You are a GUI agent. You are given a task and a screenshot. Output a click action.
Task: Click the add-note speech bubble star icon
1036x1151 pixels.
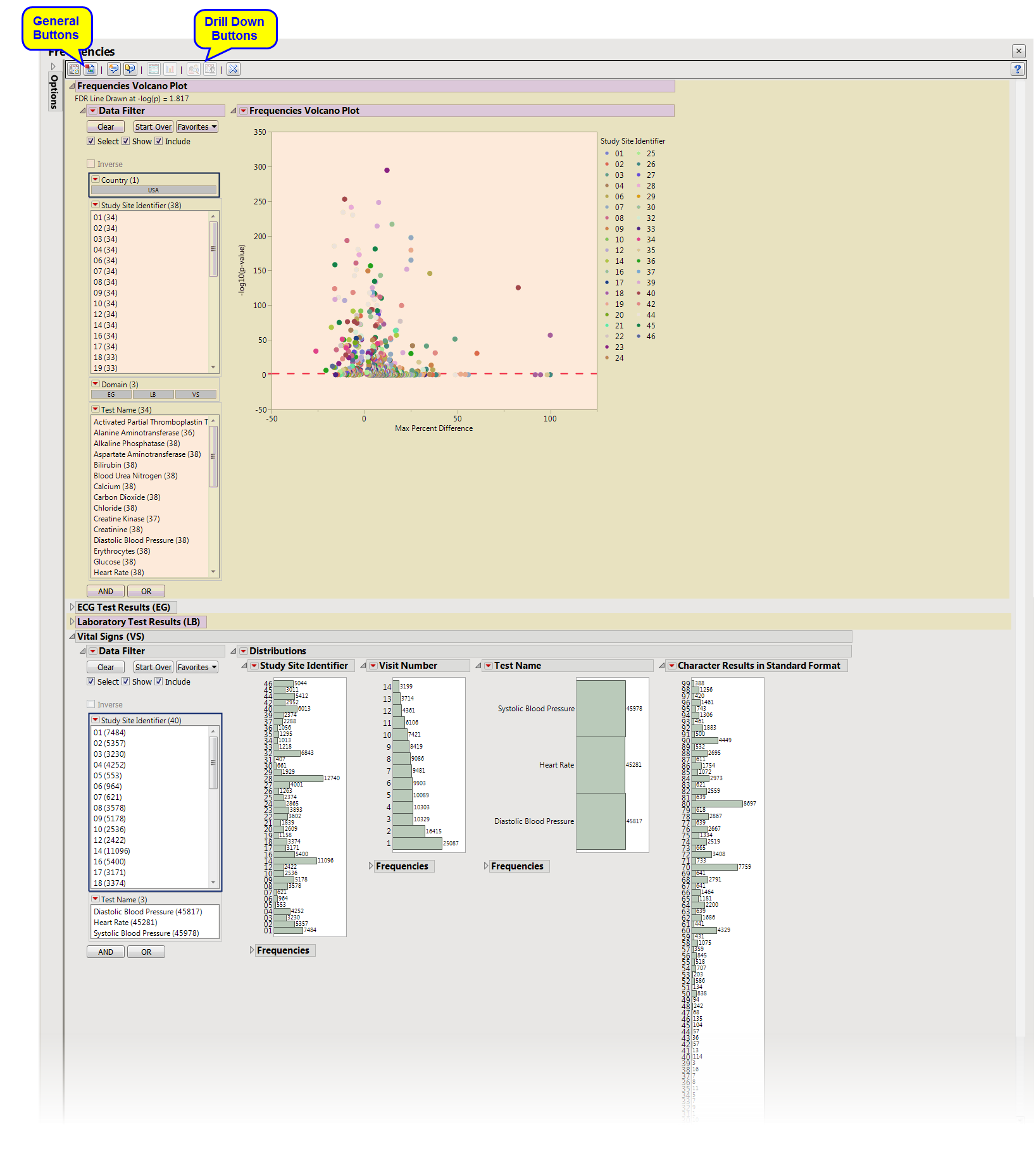[x=114, y=70]
